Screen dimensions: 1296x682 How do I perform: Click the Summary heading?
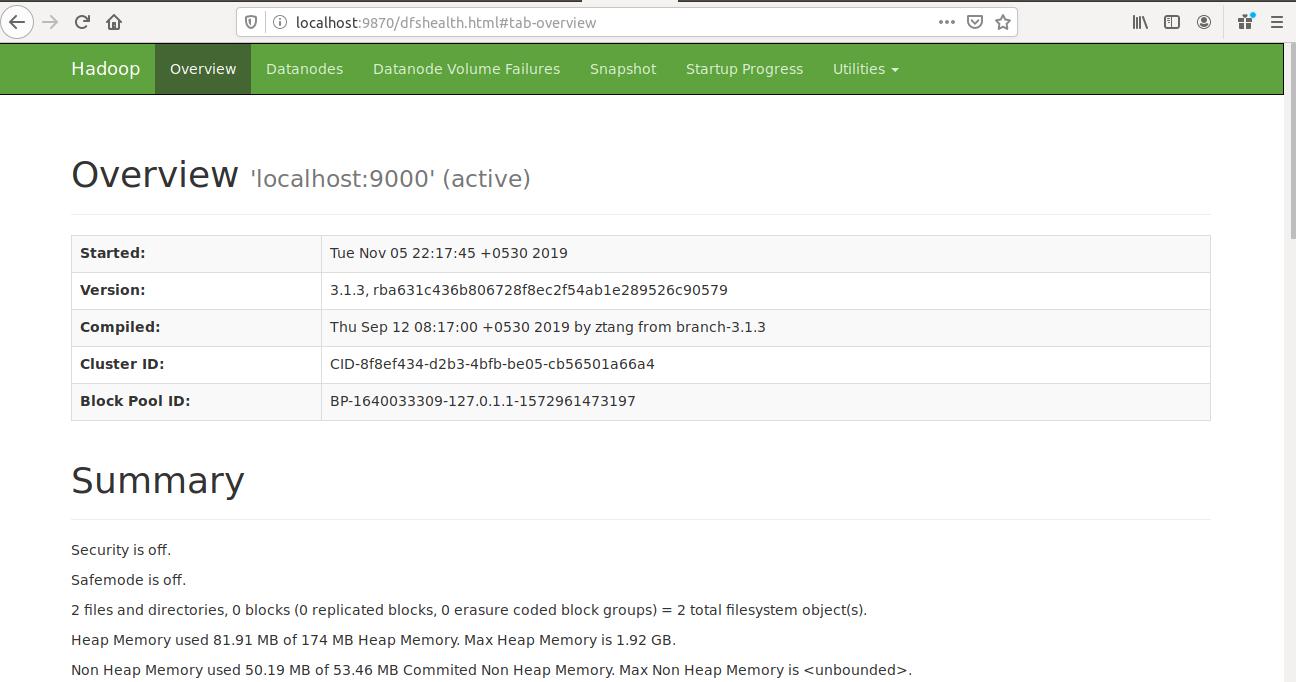(158, 481)
